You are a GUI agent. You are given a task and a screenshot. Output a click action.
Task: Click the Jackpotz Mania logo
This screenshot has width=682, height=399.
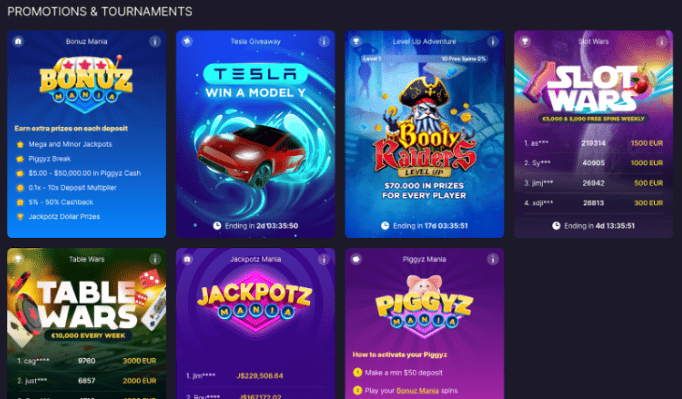point(255,301)
